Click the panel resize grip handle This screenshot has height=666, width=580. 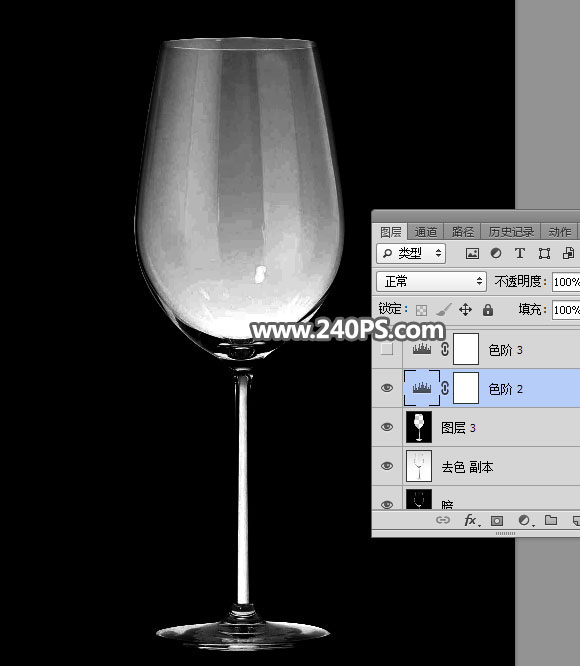point(505,533)
